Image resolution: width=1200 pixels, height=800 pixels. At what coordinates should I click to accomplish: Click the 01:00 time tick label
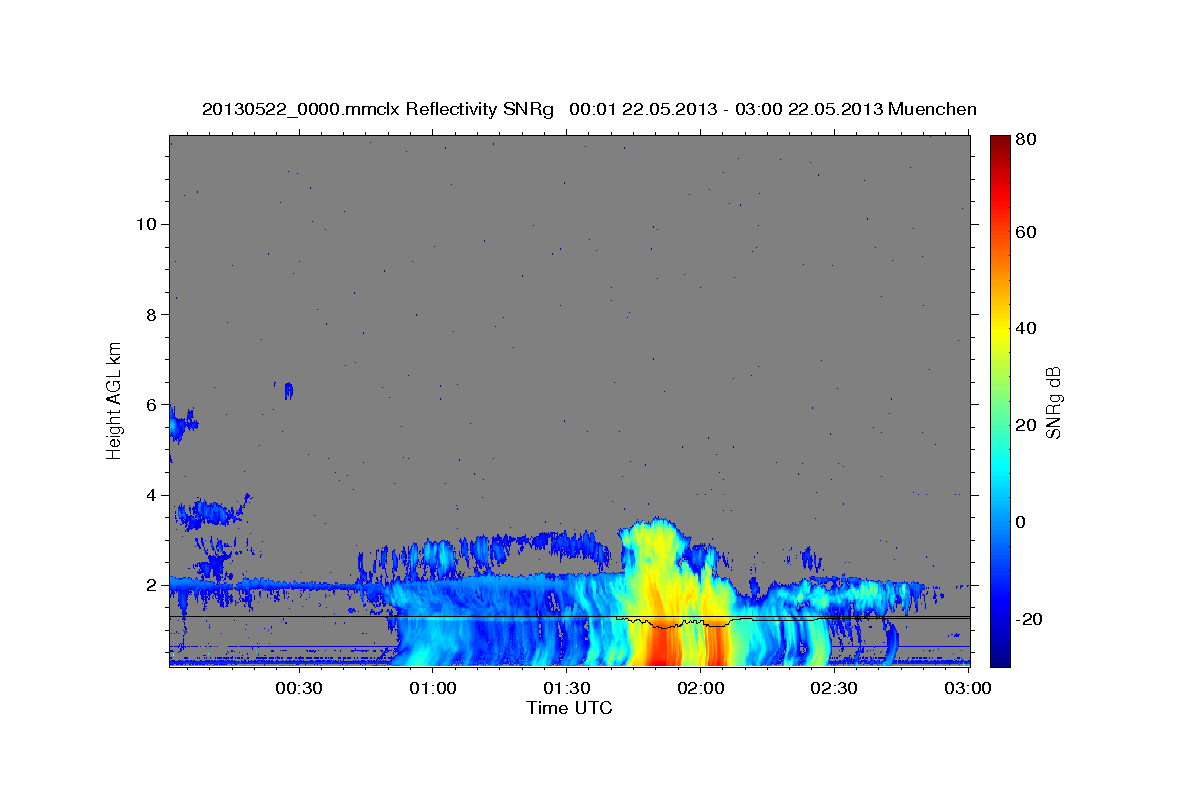click(433, 688)
